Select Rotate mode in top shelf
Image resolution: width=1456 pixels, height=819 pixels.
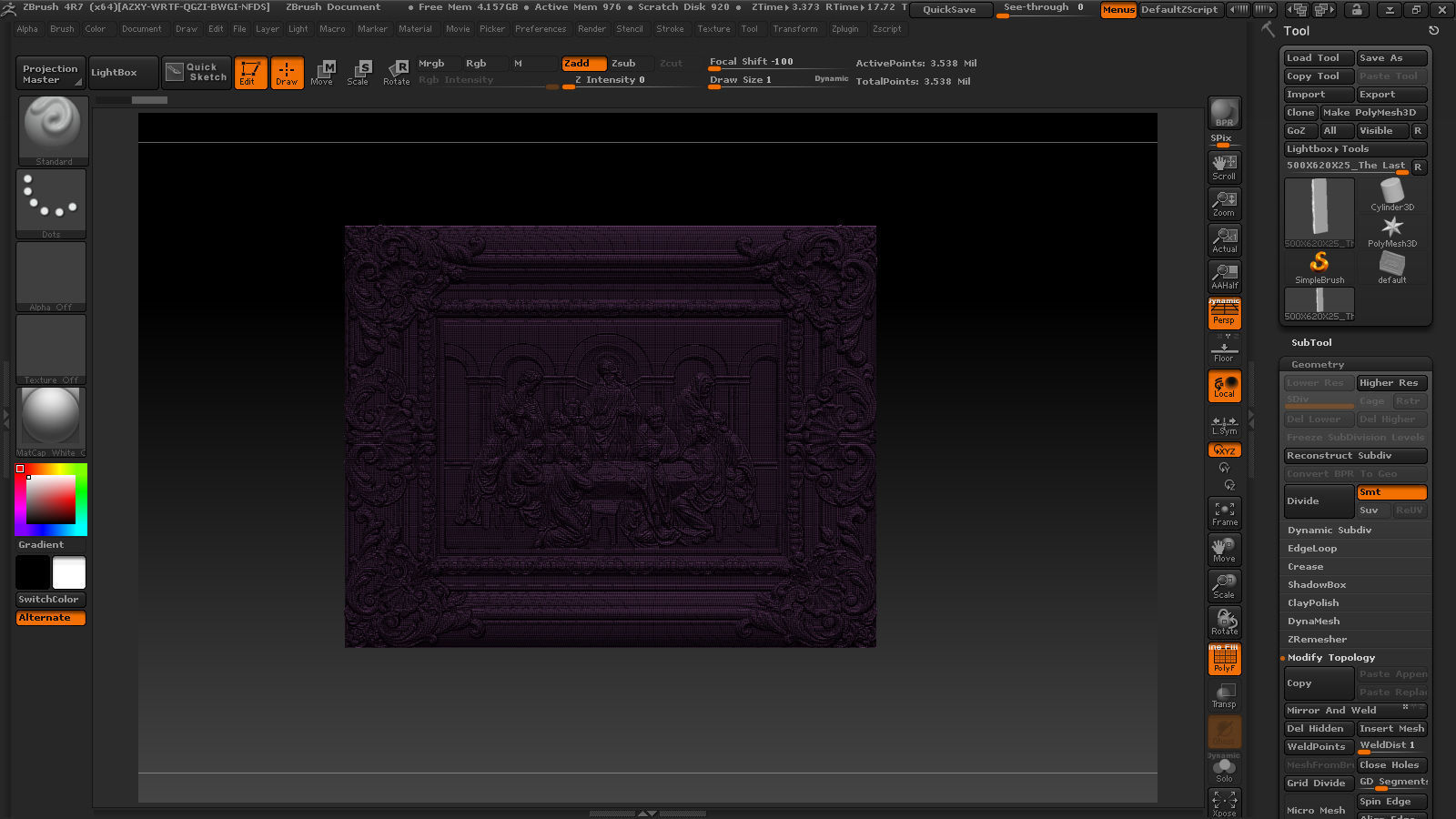396,73
